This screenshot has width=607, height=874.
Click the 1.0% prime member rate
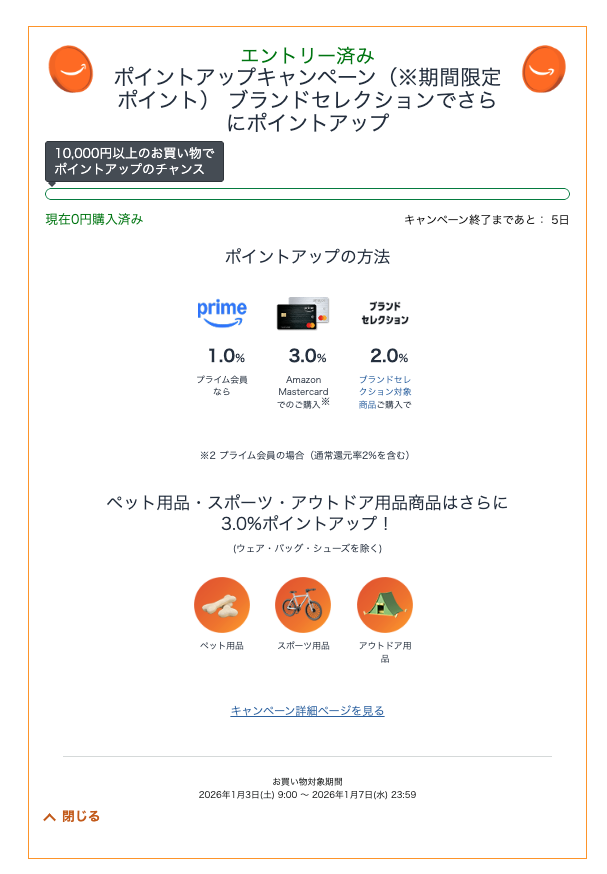226,356
